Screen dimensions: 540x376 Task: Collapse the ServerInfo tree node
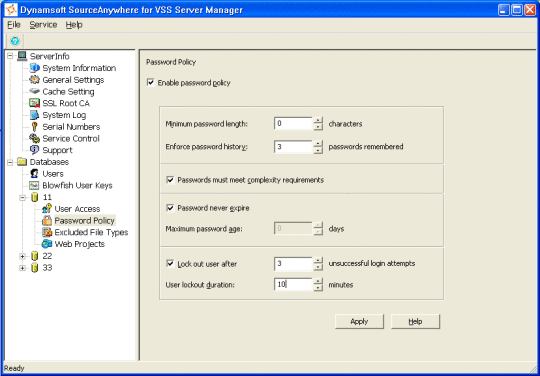[10, 56]
